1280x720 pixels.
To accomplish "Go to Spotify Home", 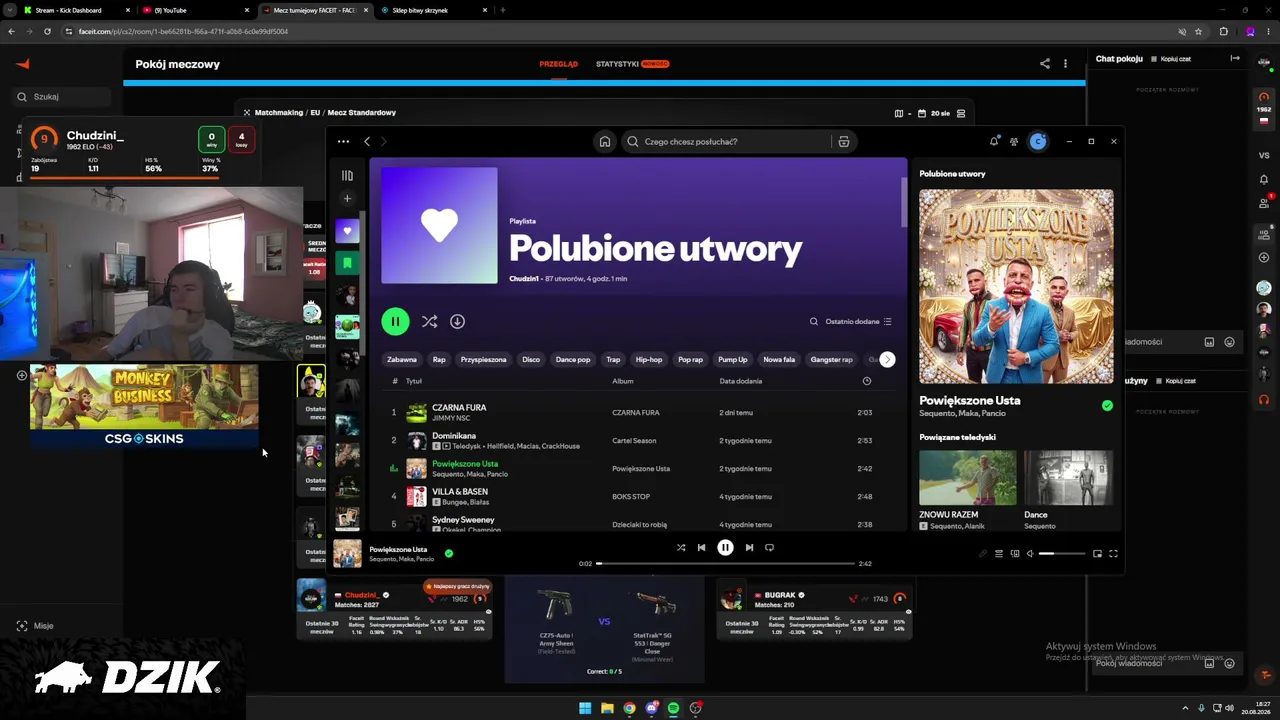I will [605, 142].
